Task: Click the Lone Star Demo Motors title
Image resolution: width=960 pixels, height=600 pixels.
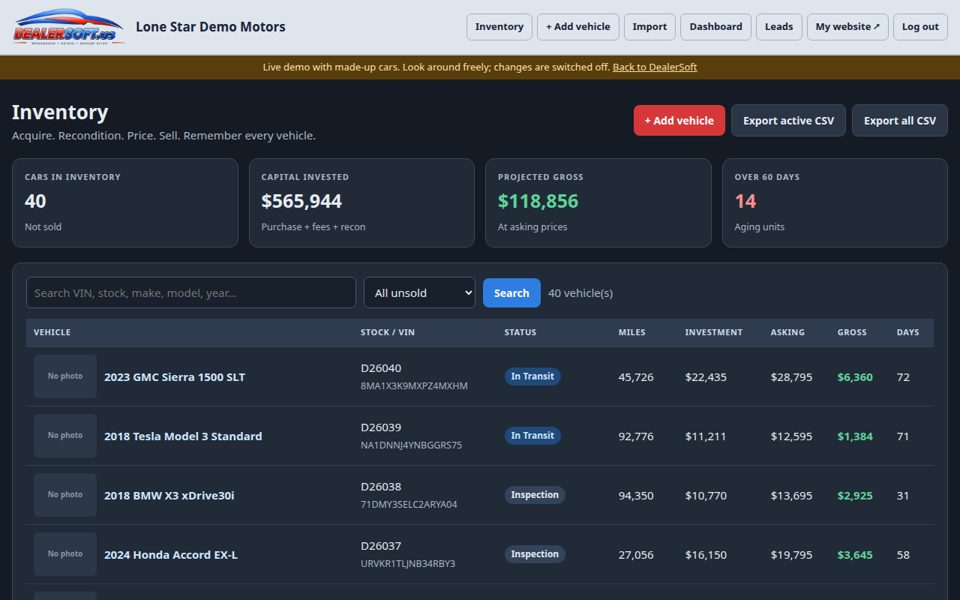Action: (211, 27)
